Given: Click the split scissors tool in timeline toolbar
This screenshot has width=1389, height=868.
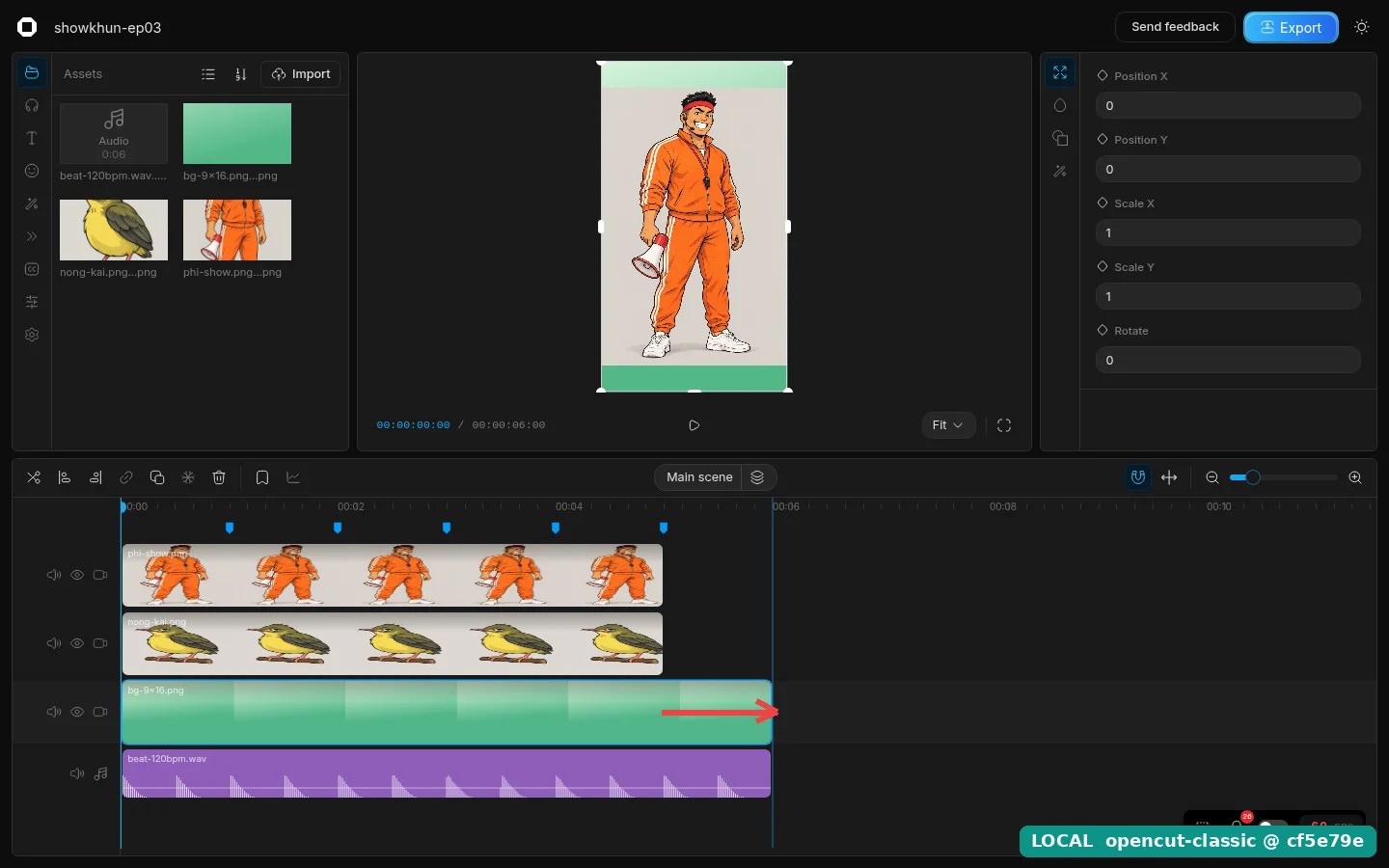Looking at the screenshot, I should 34,477.
